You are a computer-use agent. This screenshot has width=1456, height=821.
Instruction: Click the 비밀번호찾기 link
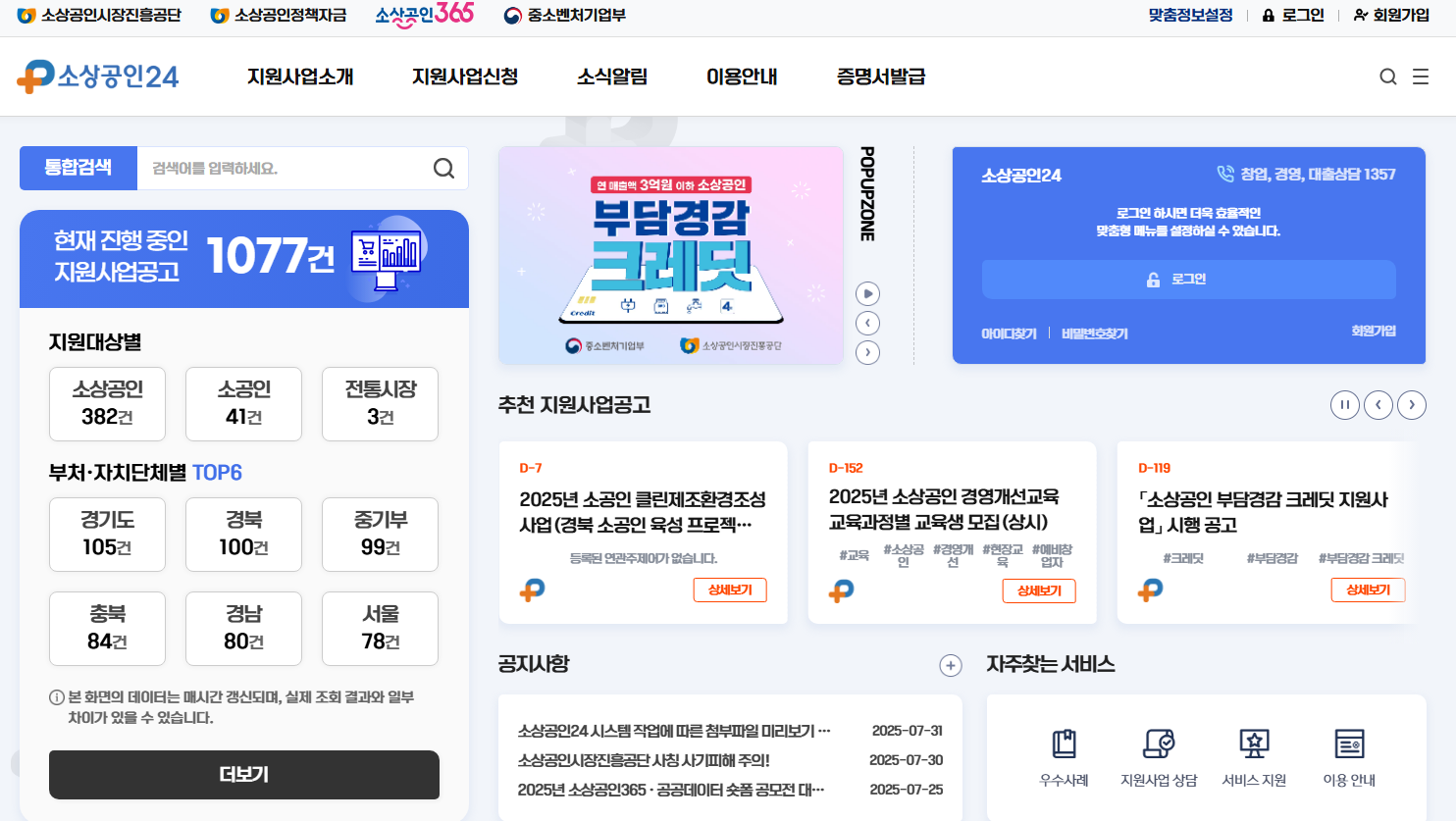(1095, 334)
